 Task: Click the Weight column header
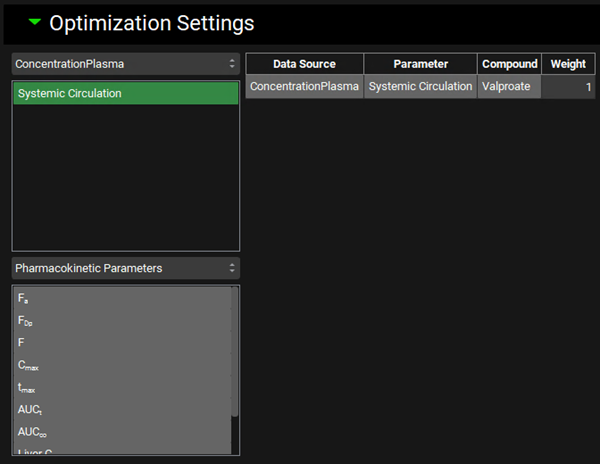568,64
